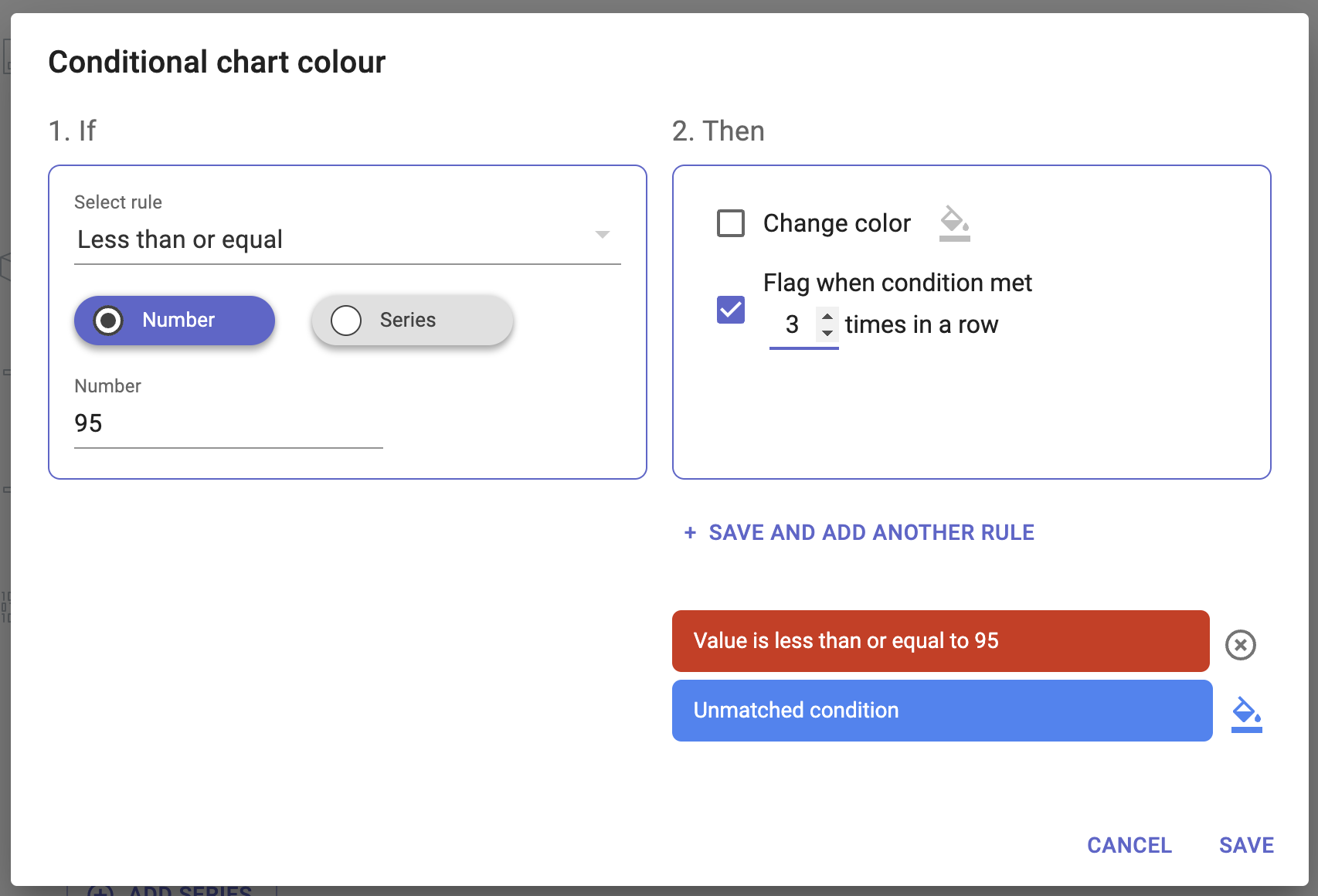Screen dimensions: 1318x896
Task: Select the Number radio option
Action: (109, 321)
